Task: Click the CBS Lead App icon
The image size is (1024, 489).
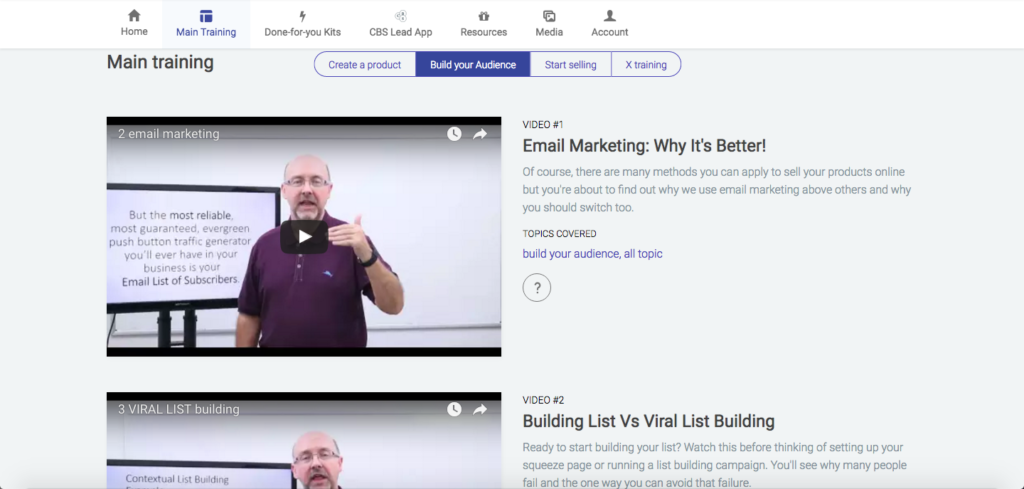Action: [x=400, y=16]
